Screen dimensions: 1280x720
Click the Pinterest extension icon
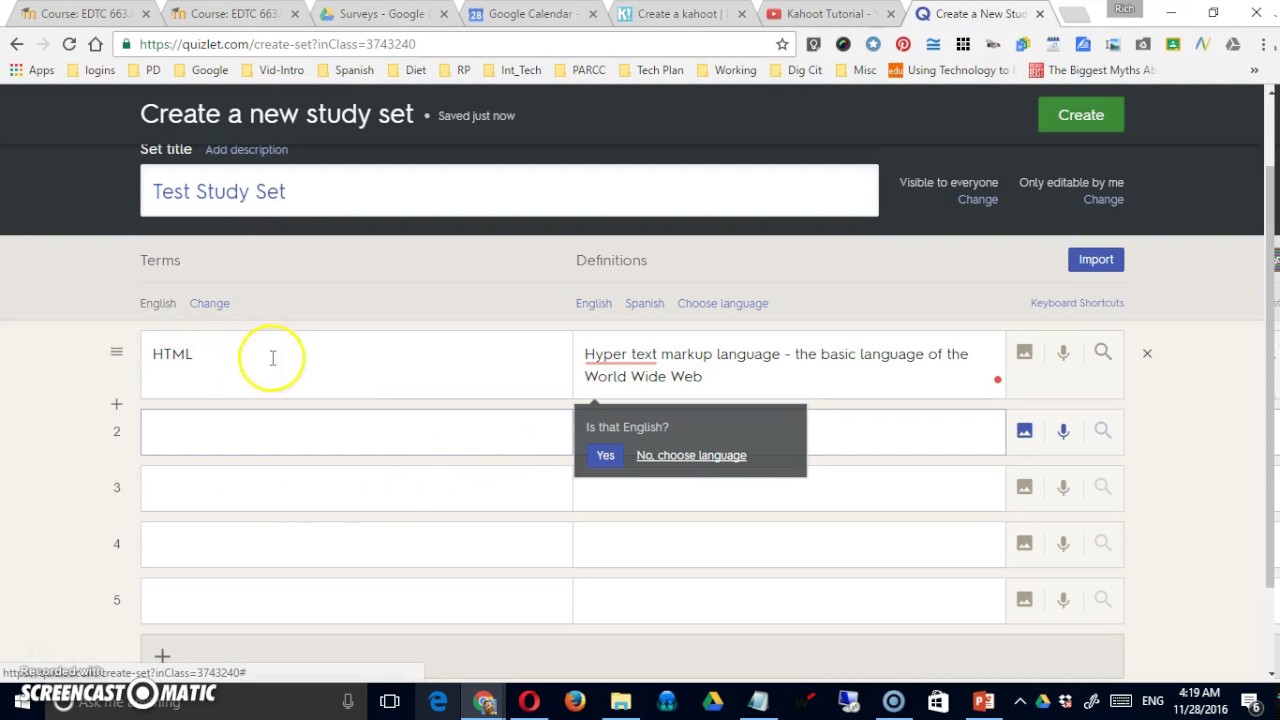903,44
